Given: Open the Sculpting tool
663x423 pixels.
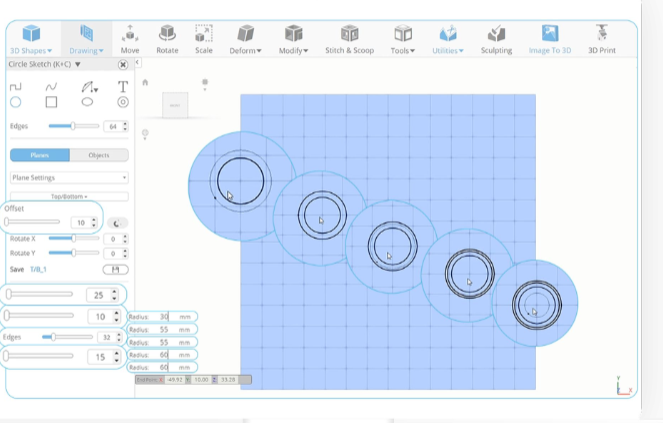Looking at the screenshot, I should click(x=496, y=40).
